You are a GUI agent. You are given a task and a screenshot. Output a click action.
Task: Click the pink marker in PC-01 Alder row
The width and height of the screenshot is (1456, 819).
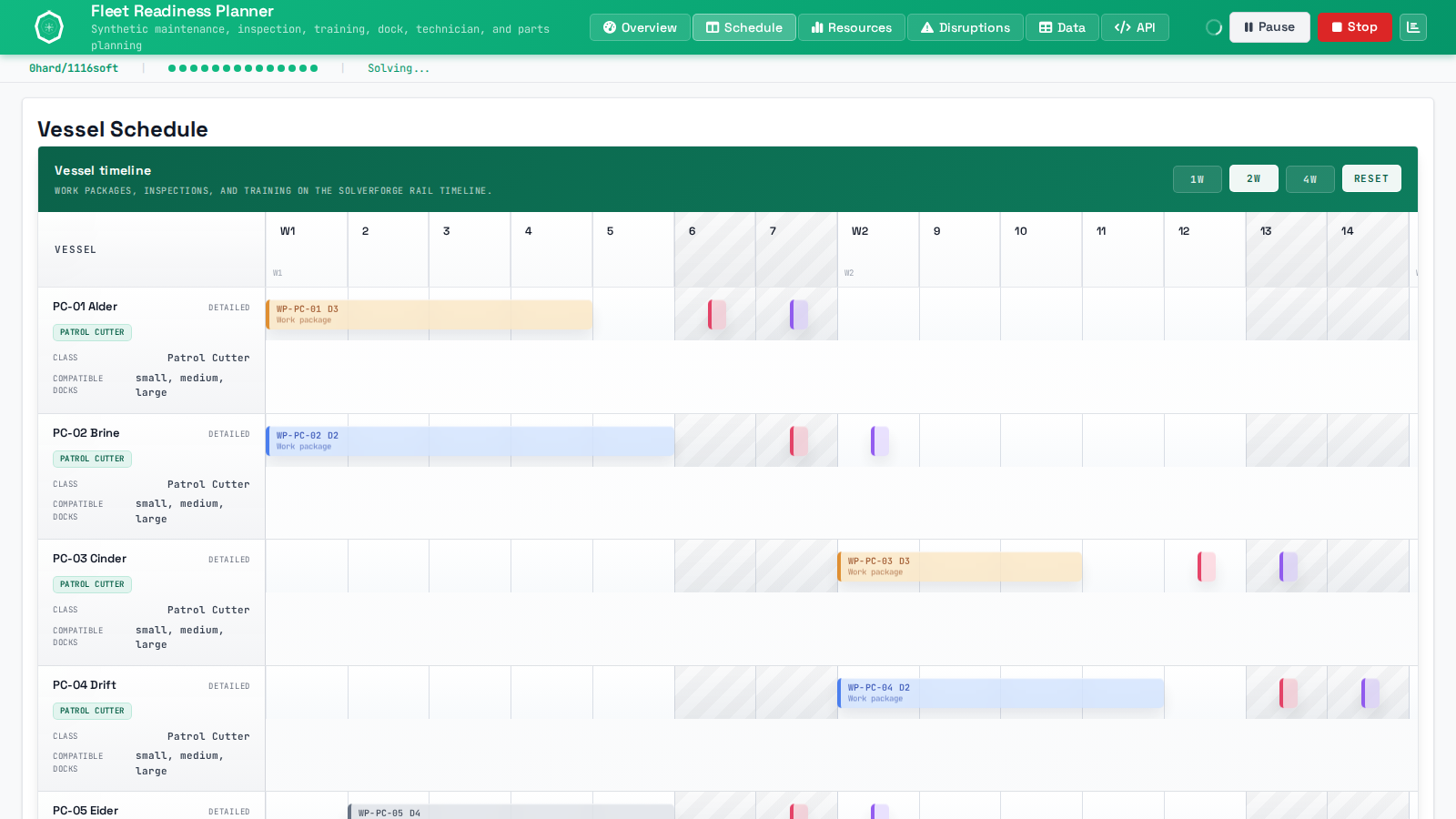click(717, 315)
